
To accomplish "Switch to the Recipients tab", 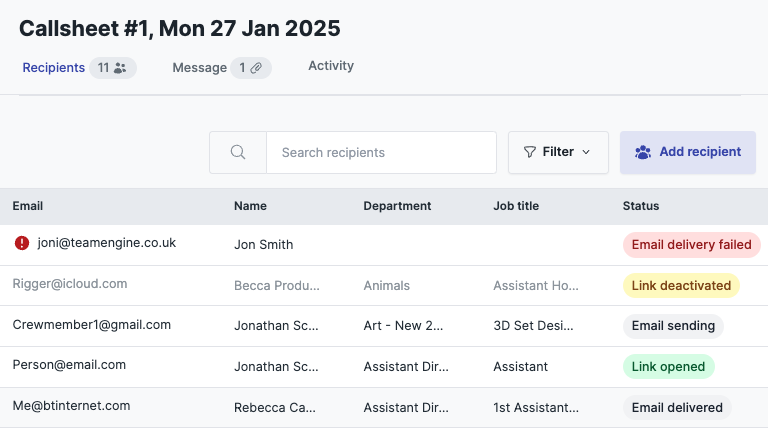I will tap(54, 68).
